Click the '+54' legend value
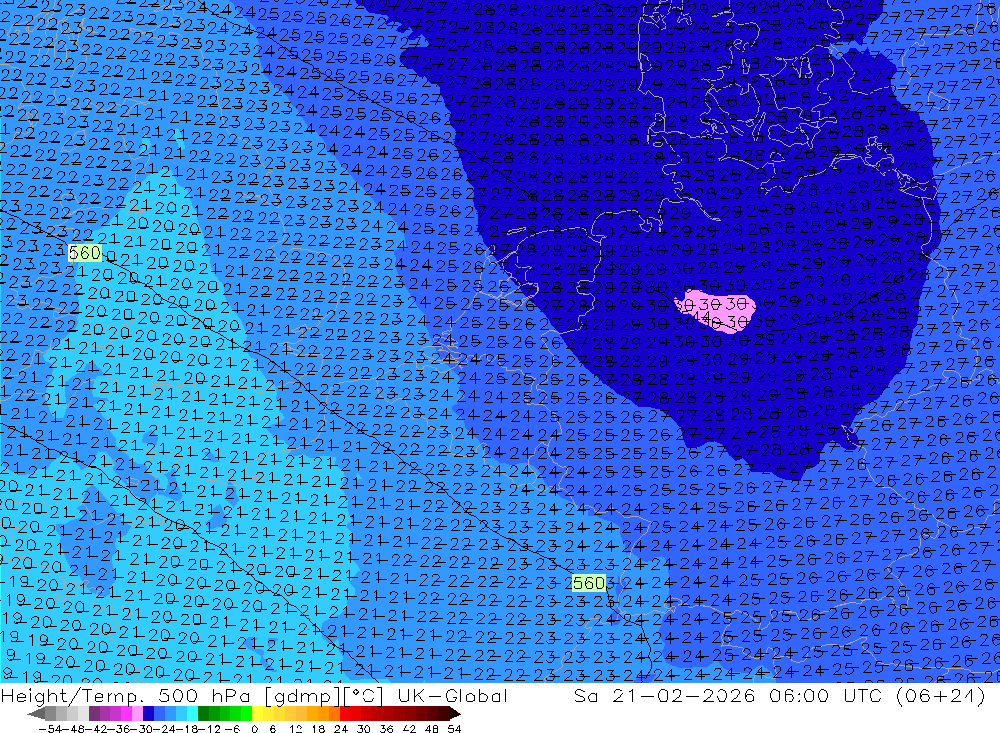 coord(454,729)
